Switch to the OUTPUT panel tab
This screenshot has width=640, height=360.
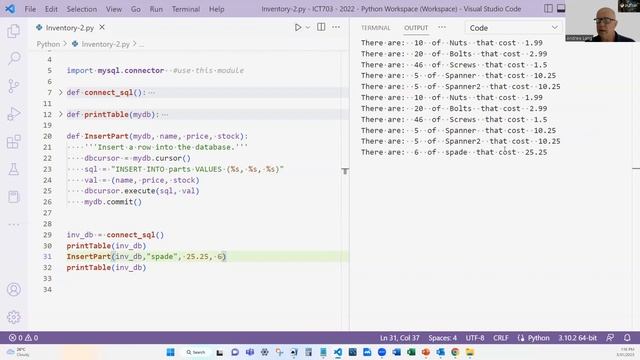416,28
